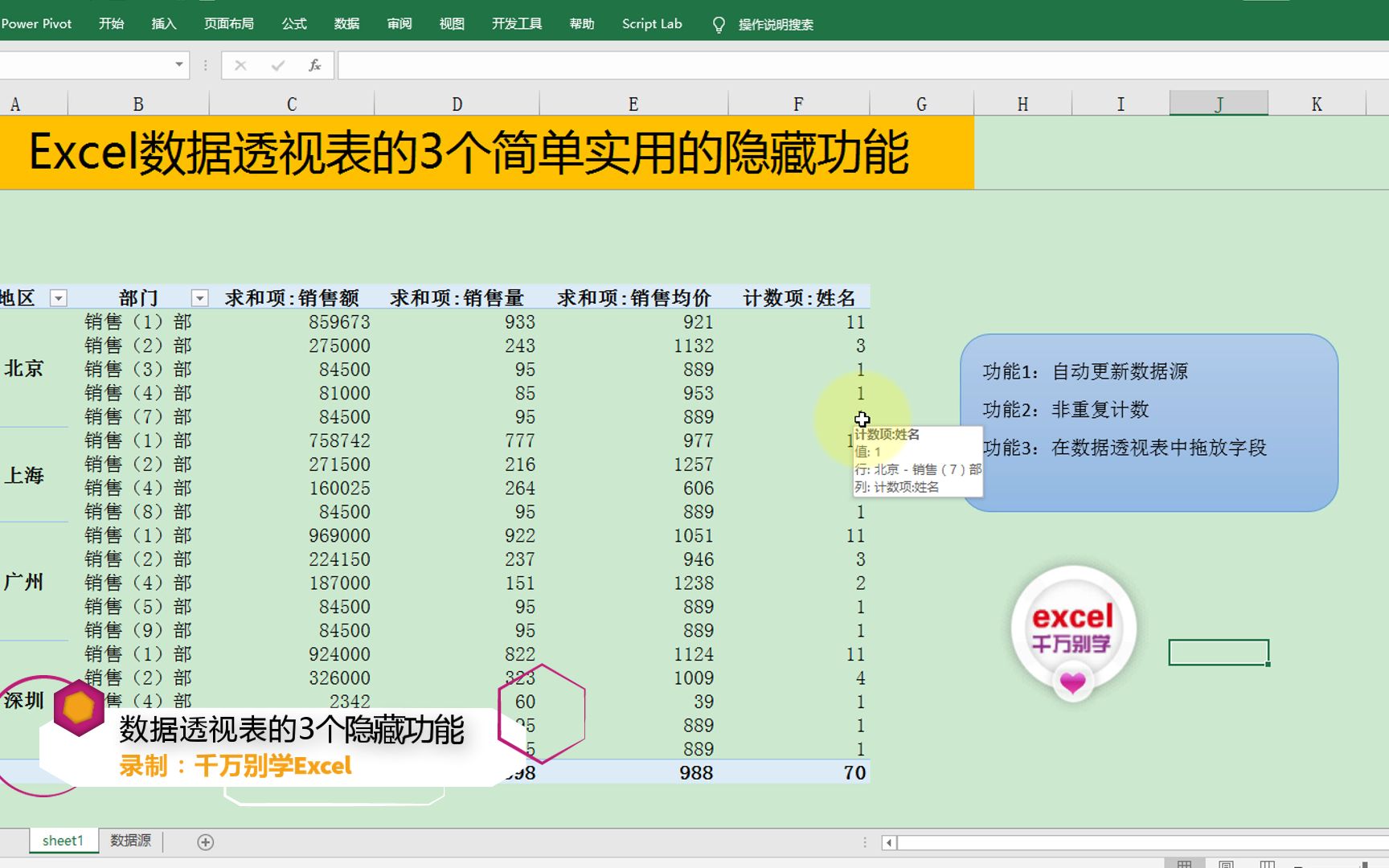Click the cell with value 969000

point(340,535)
